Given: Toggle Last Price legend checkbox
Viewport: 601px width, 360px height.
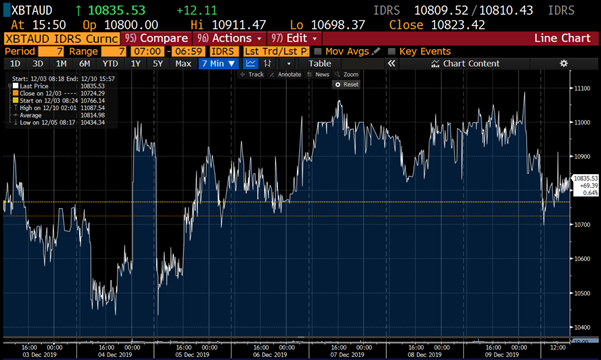Looking at the screenshot, I should point(15,86).
